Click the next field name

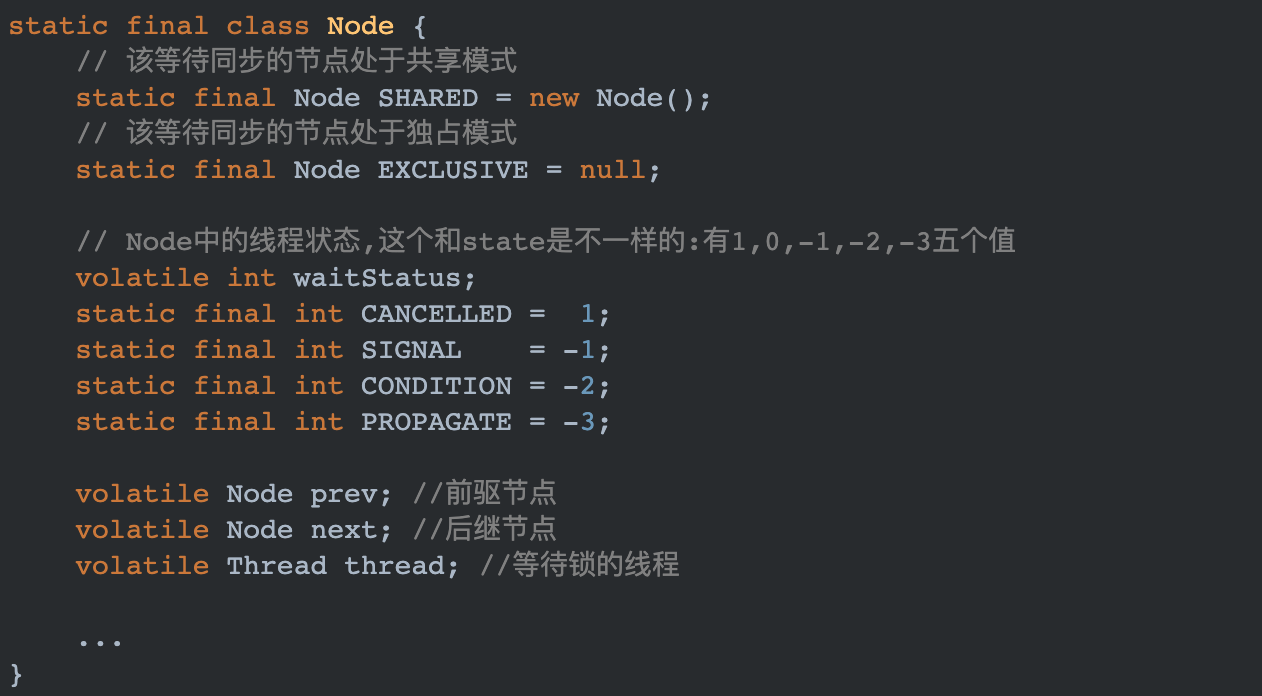click(344, 530)
